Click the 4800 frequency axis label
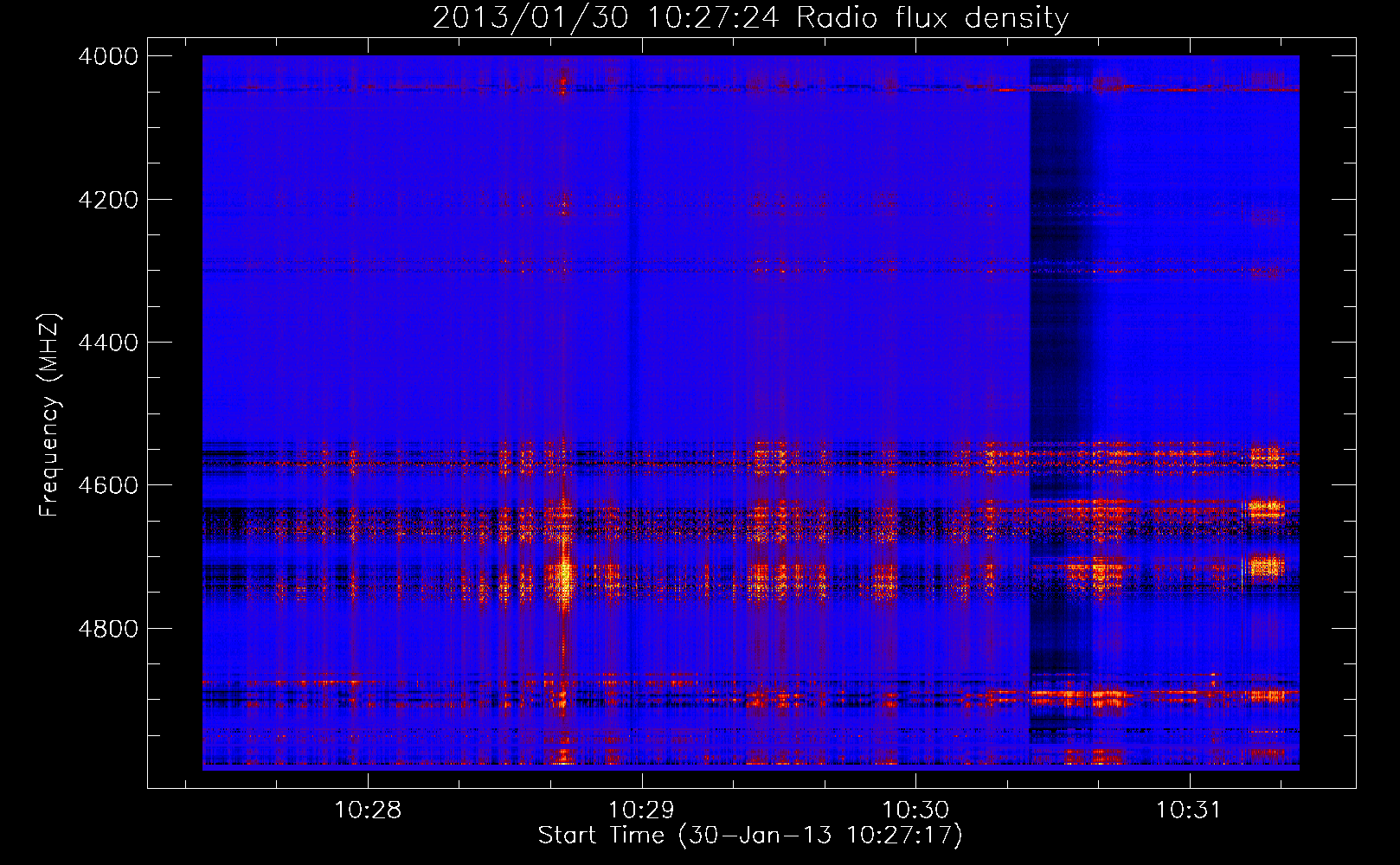1400x865 pixels. point(108,629)
